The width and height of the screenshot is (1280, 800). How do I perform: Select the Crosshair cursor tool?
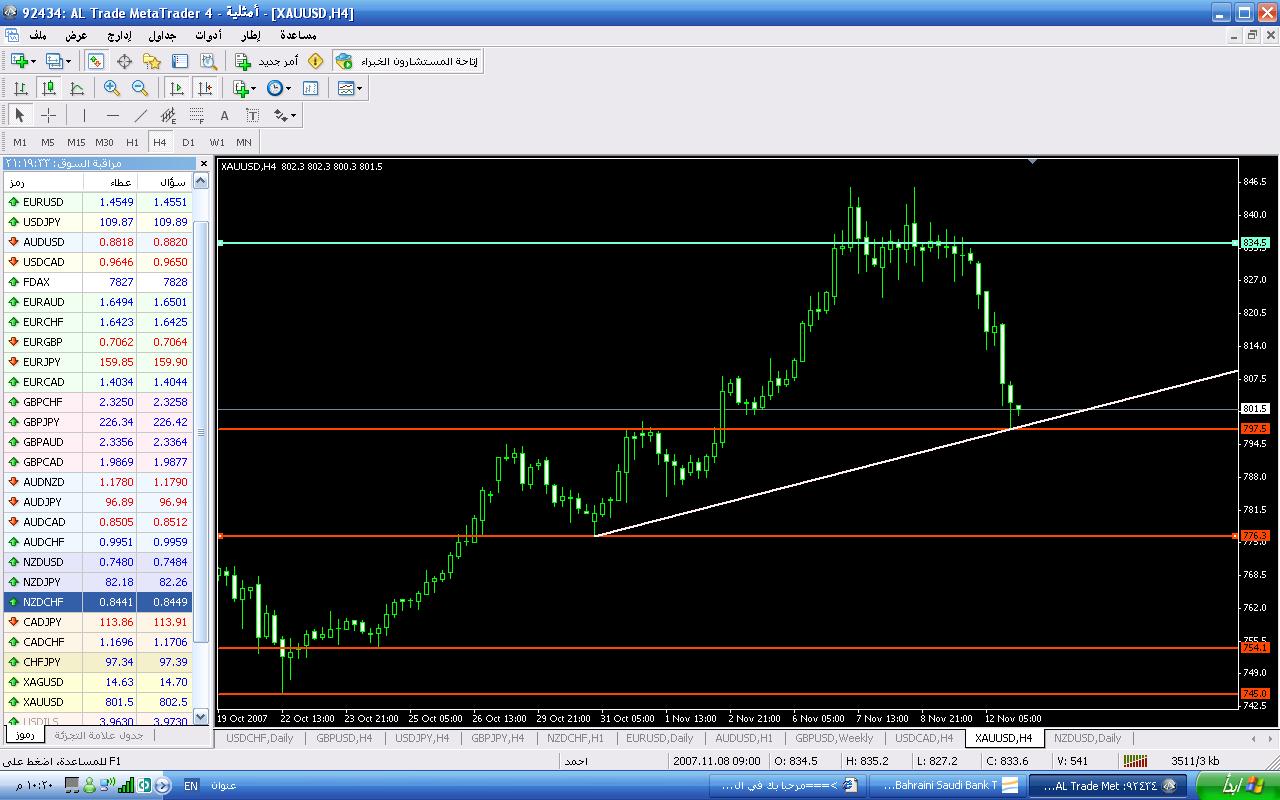[x=48, y=115]
